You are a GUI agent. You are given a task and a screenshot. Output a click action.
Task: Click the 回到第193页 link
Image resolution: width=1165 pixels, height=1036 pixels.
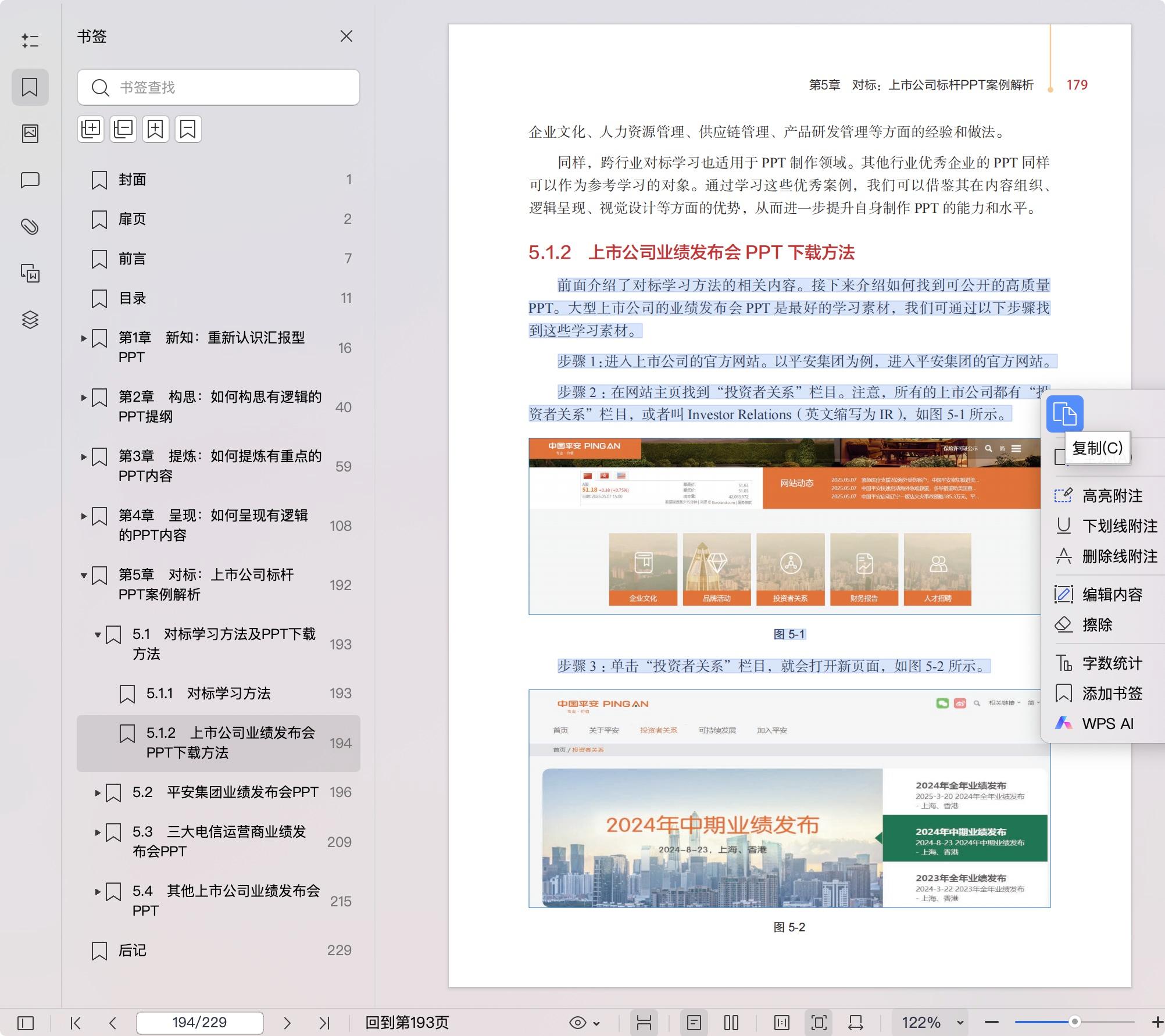coord(407,1023)
